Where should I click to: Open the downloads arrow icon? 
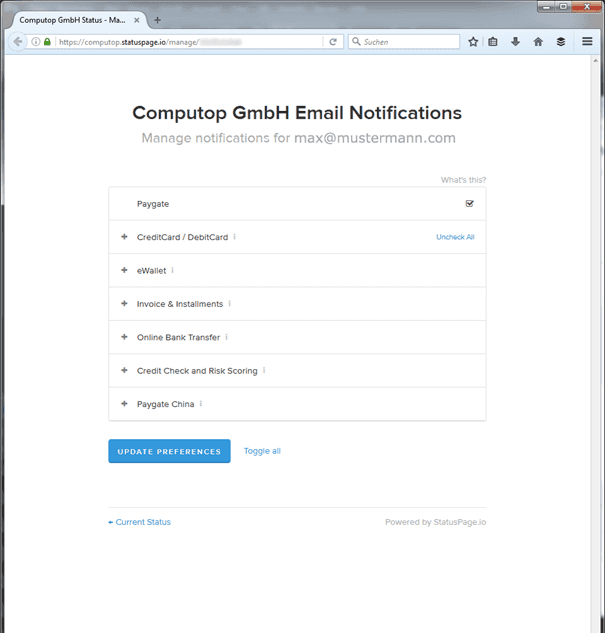(516, 42)
